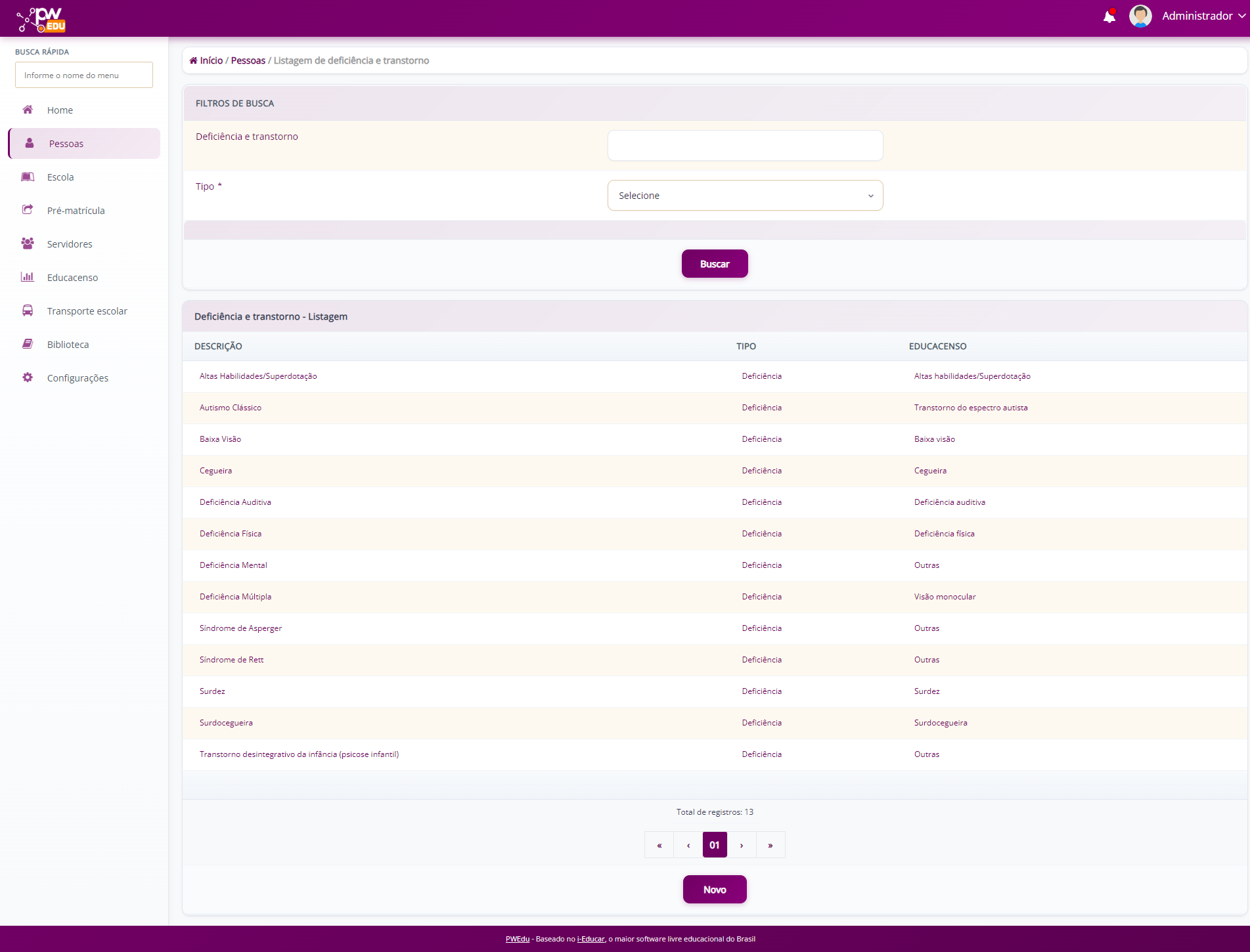The width and height of the screenshot is (1250, 952).
Task: Click the Servidores group icon
Action: pos(28,244)
